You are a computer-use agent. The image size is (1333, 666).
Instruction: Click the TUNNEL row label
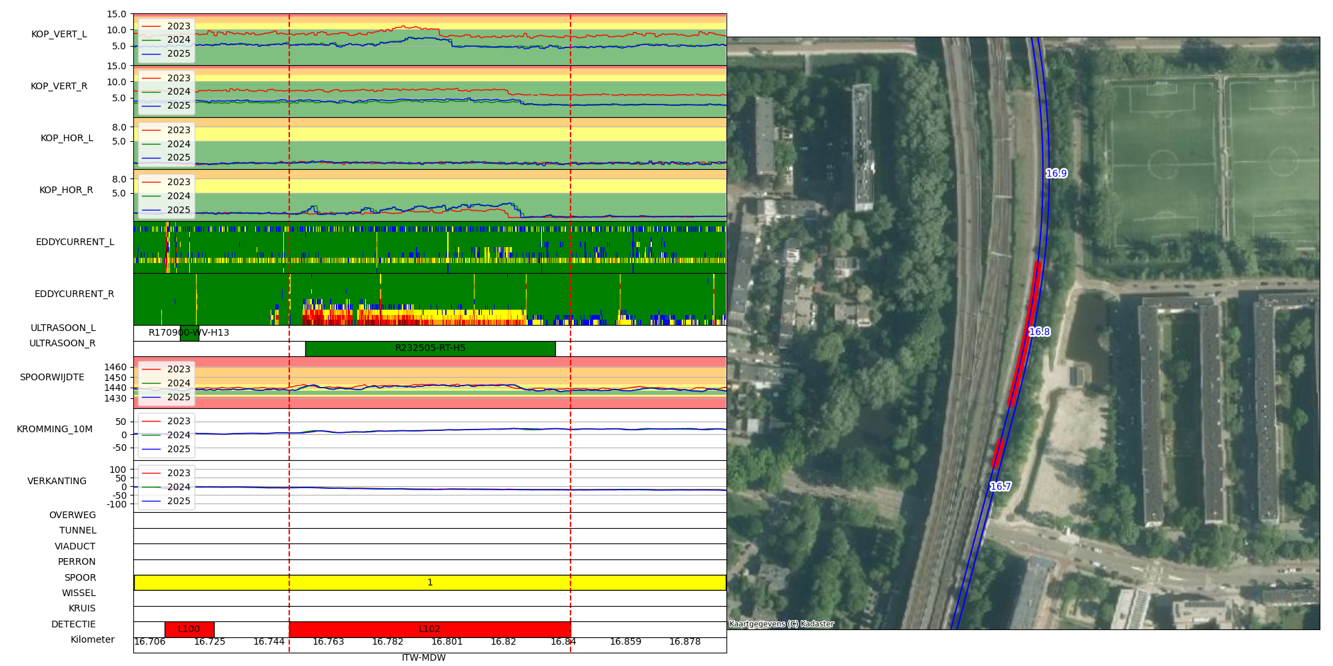point(78,531)
